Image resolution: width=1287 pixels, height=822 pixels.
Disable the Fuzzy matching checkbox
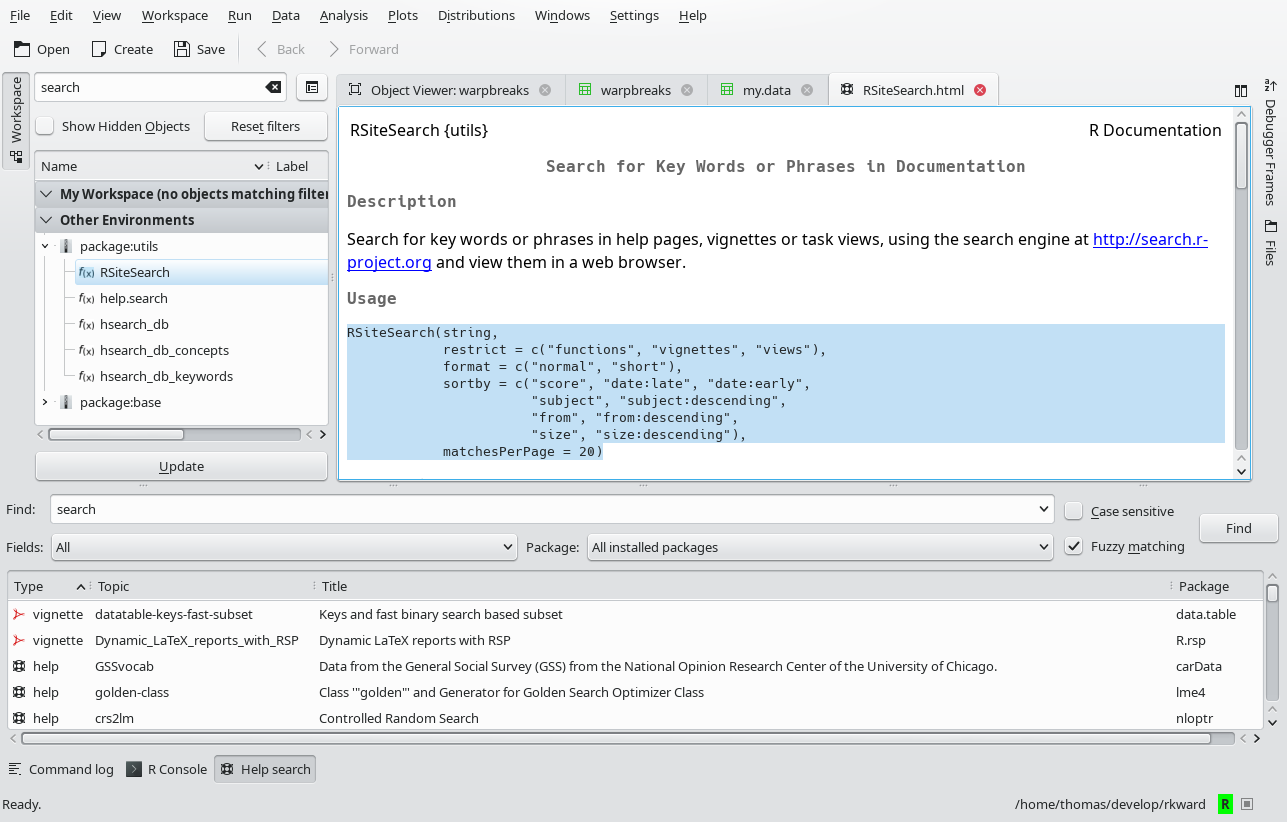1074,547
